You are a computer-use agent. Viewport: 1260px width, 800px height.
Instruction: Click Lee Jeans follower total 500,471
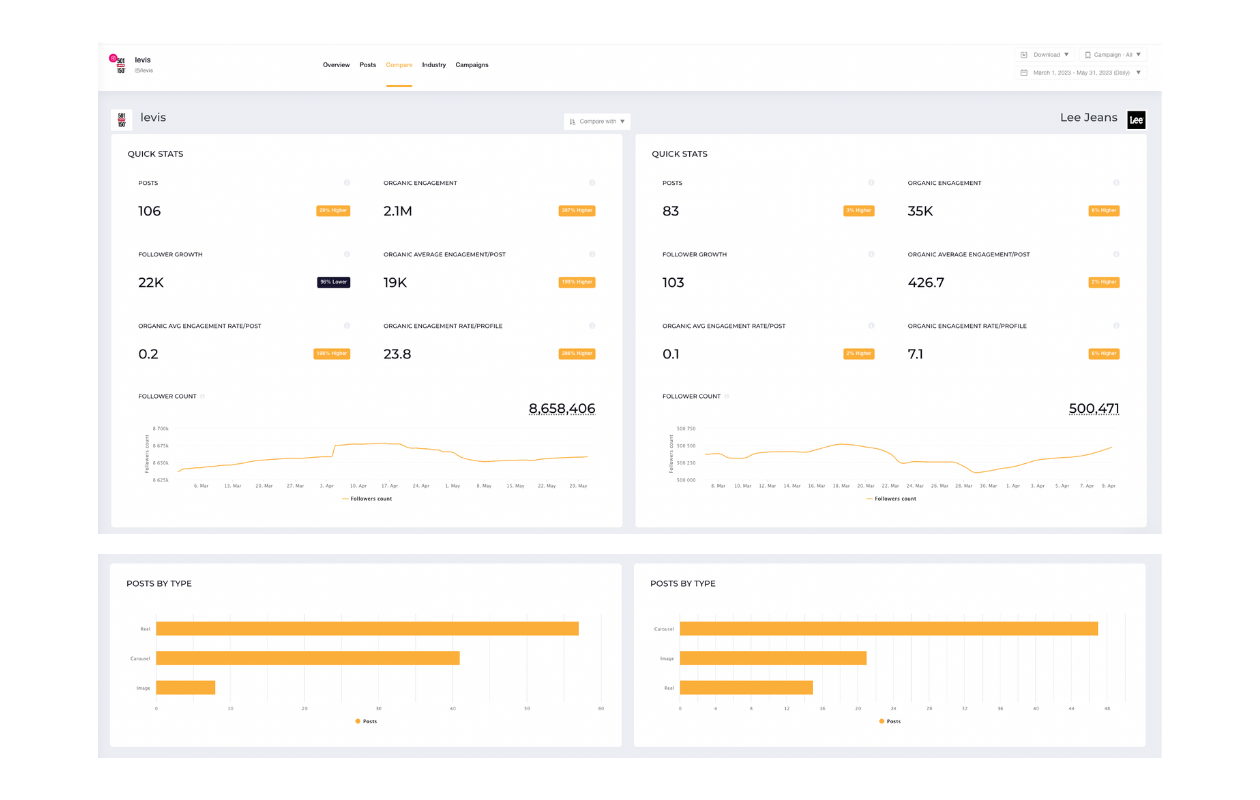point(1093,409)
